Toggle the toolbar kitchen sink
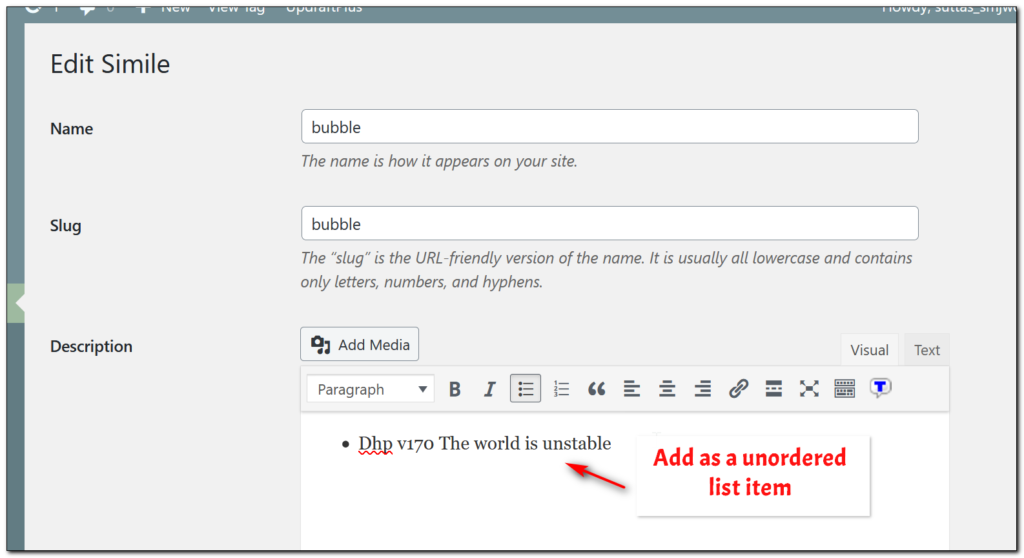 (844, 389)
